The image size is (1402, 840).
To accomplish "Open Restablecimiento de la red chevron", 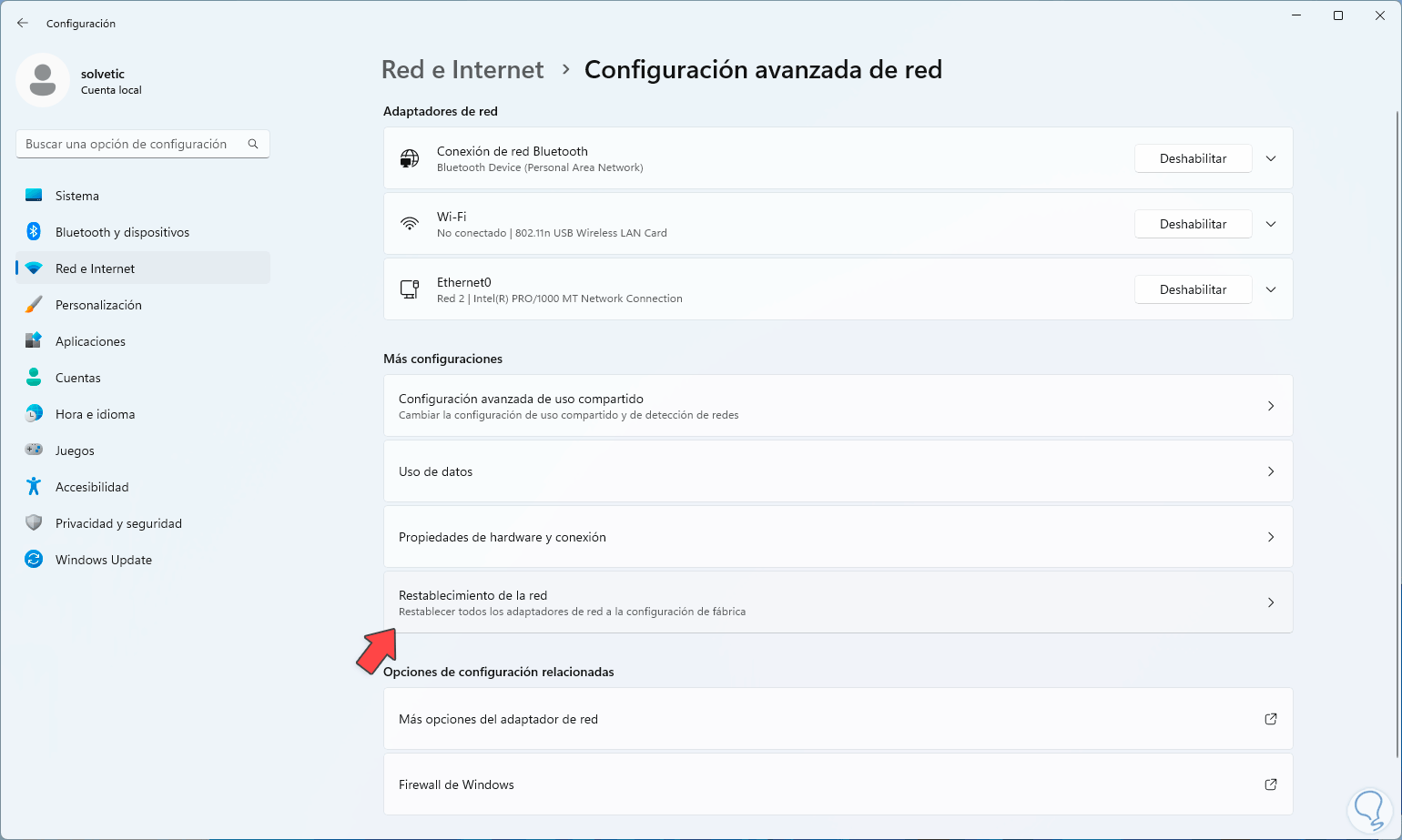I will (x=1271, y=602).
